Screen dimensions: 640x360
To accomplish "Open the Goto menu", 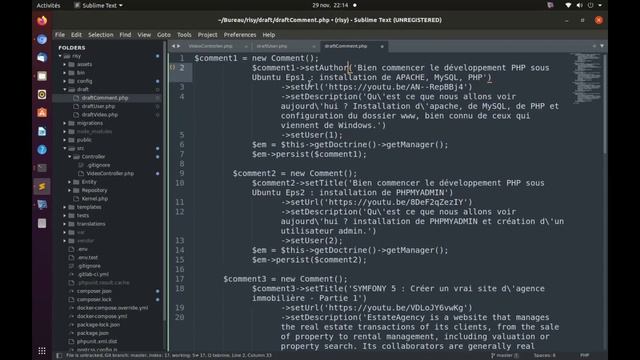I will [x=164, y=35].
